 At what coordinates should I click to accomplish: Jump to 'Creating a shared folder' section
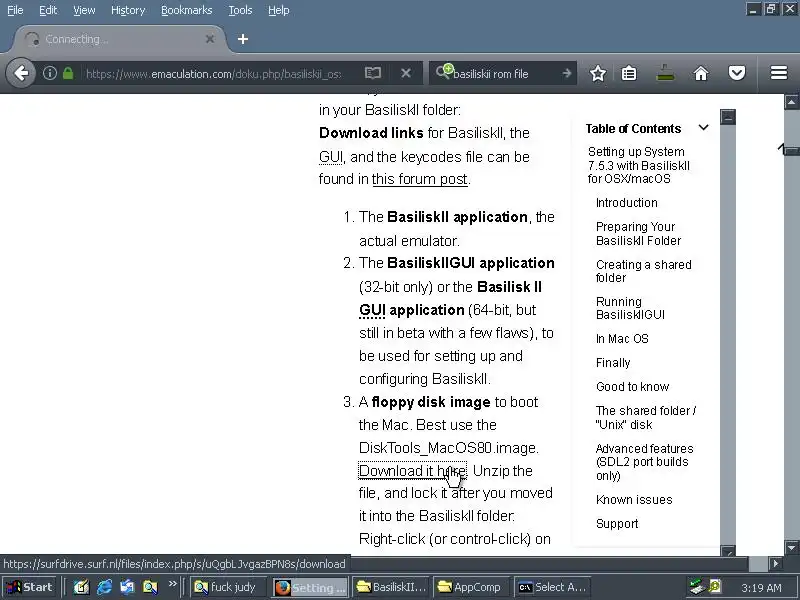pyautogui.click(x=643, y=271)
